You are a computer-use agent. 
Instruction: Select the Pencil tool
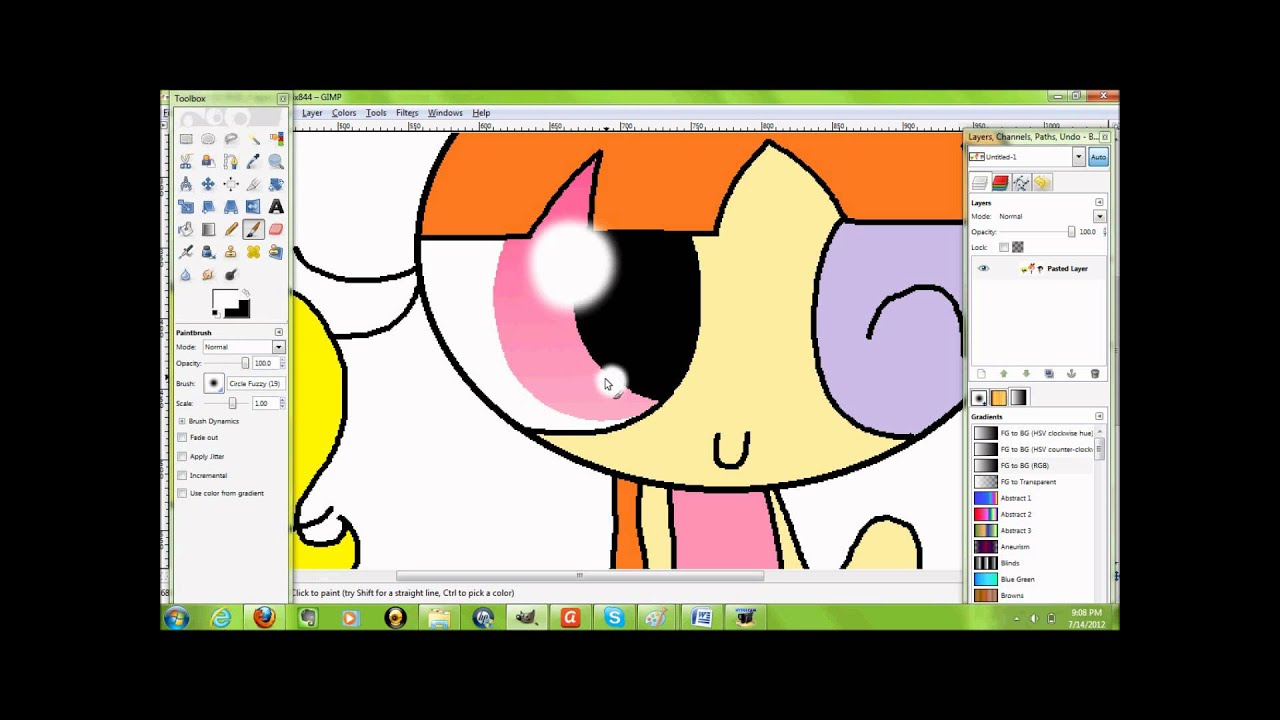click(x=231, y=229)
